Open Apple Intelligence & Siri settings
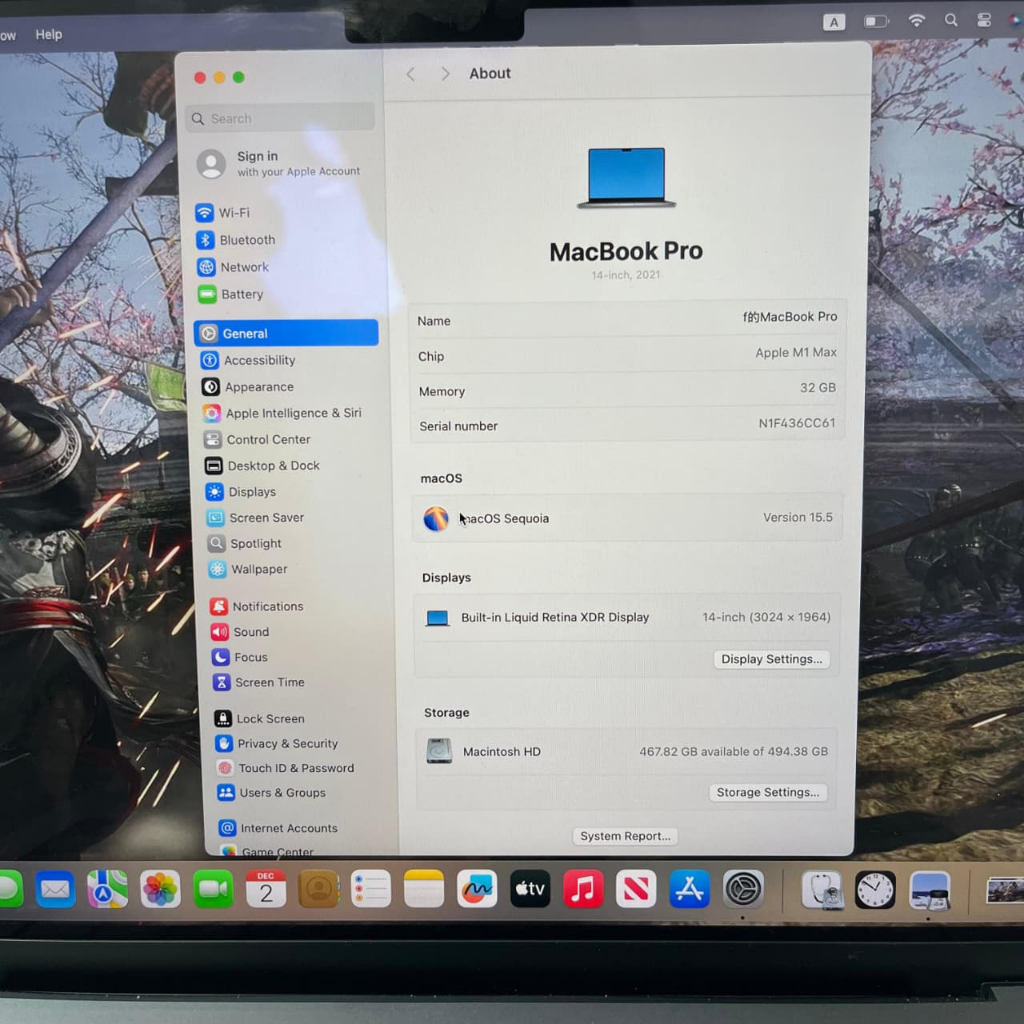Viewport: 1024px width, 1024px height. (292, 413)
